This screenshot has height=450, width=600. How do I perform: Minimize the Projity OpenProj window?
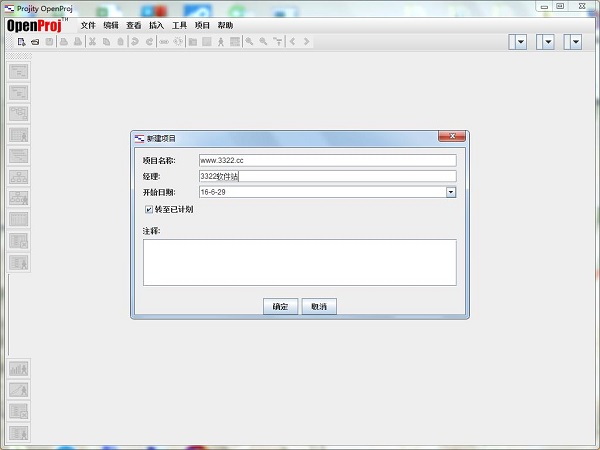[x=544, y=7]
